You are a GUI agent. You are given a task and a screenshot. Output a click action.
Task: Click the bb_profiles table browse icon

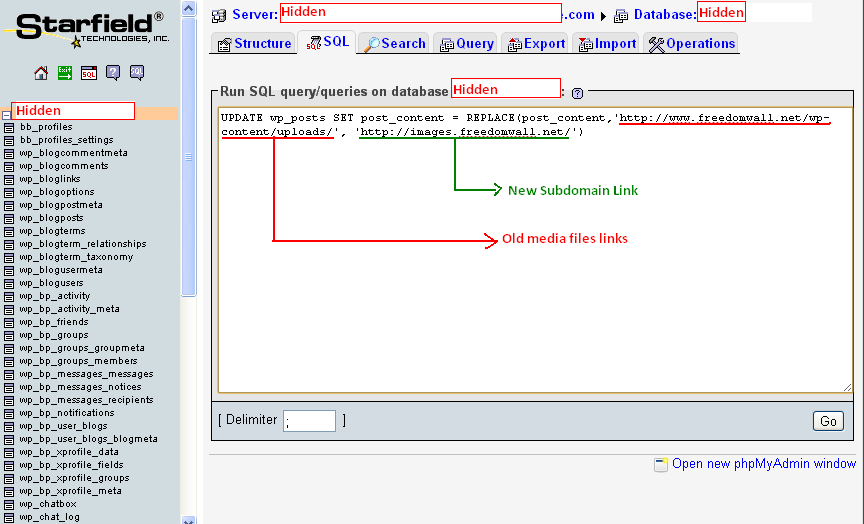point(9,127)
